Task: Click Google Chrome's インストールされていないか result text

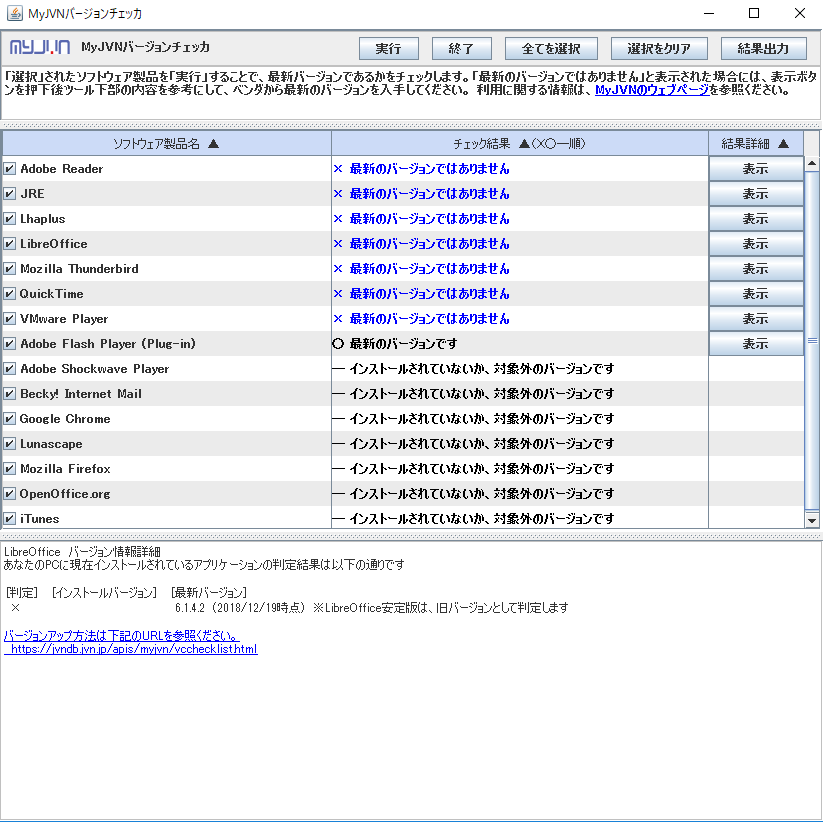Action: click(x=481, y=419)
